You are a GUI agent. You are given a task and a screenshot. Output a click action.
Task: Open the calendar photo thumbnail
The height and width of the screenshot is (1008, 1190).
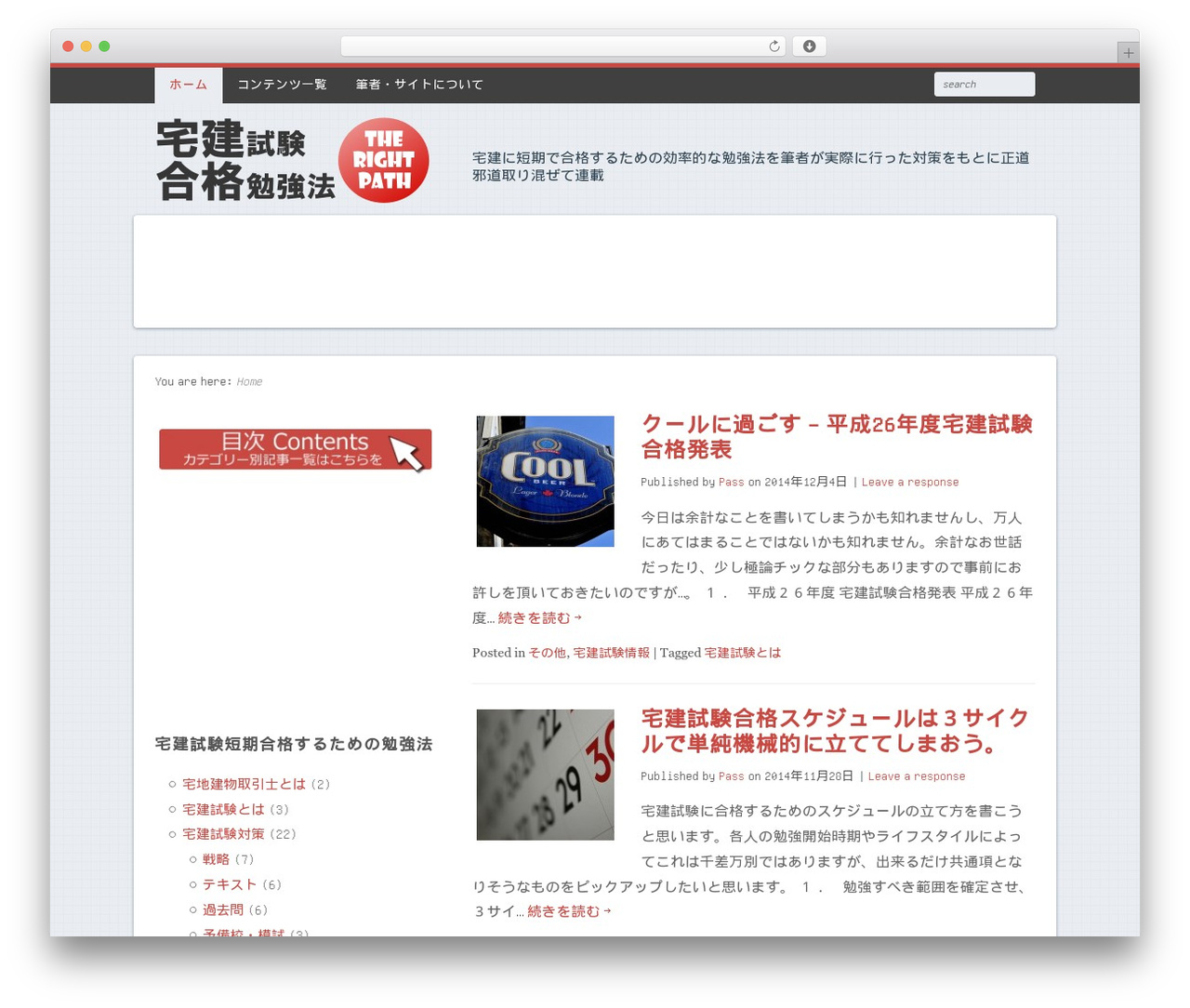(545, 775)
